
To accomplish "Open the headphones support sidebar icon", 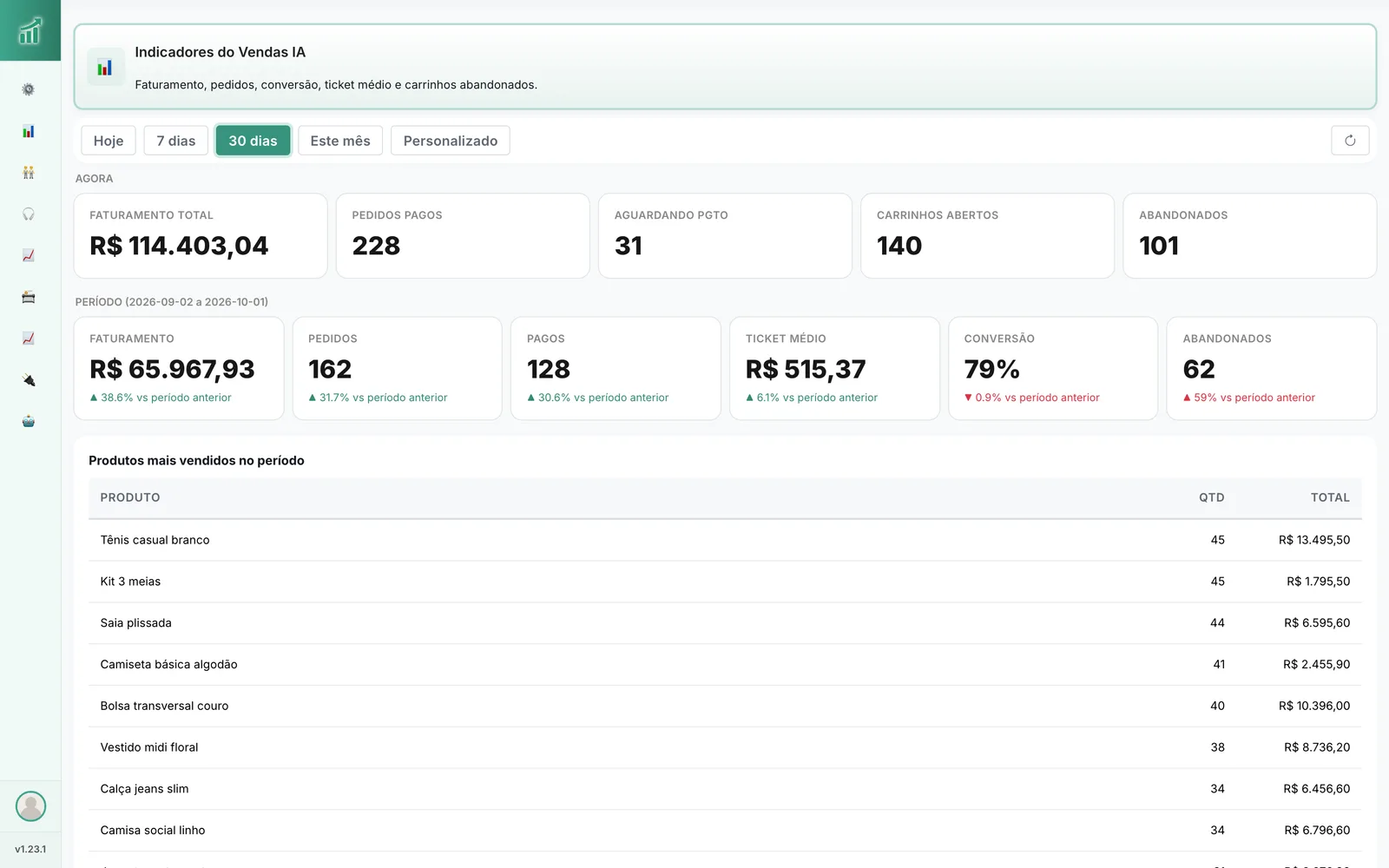I will [x=29, y=214].
